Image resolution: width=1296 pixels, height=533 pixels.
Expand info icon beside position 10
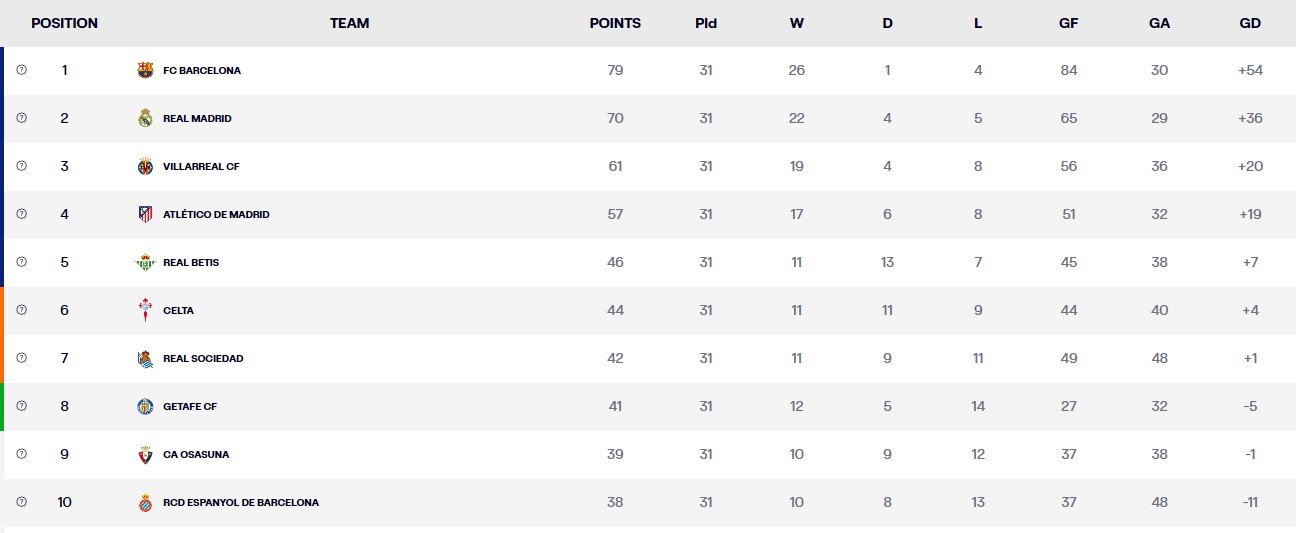pos(21,503)
